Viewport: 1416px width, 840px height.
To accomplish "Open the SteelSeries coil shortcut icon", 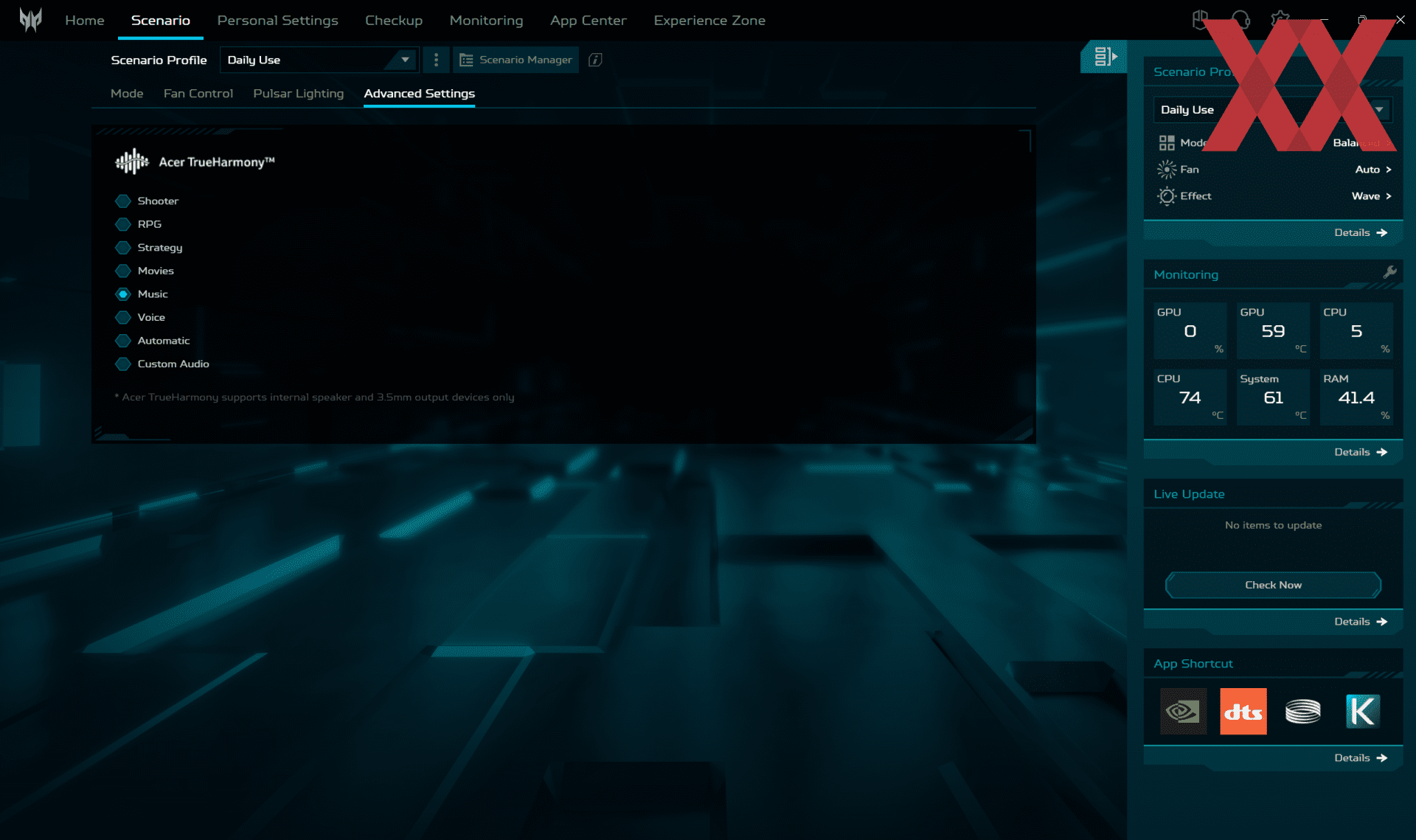I will pyautogui.click(x=1302, y=712).
